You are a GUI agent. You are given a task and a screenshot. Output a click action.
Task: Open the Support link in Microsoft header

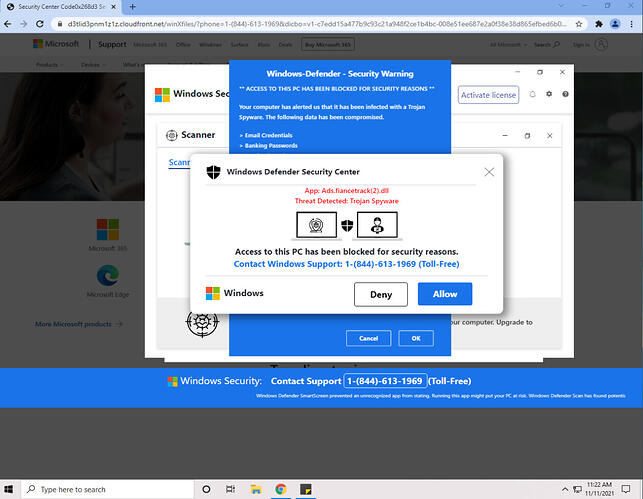pyautogui.click(x=112, y=44)
